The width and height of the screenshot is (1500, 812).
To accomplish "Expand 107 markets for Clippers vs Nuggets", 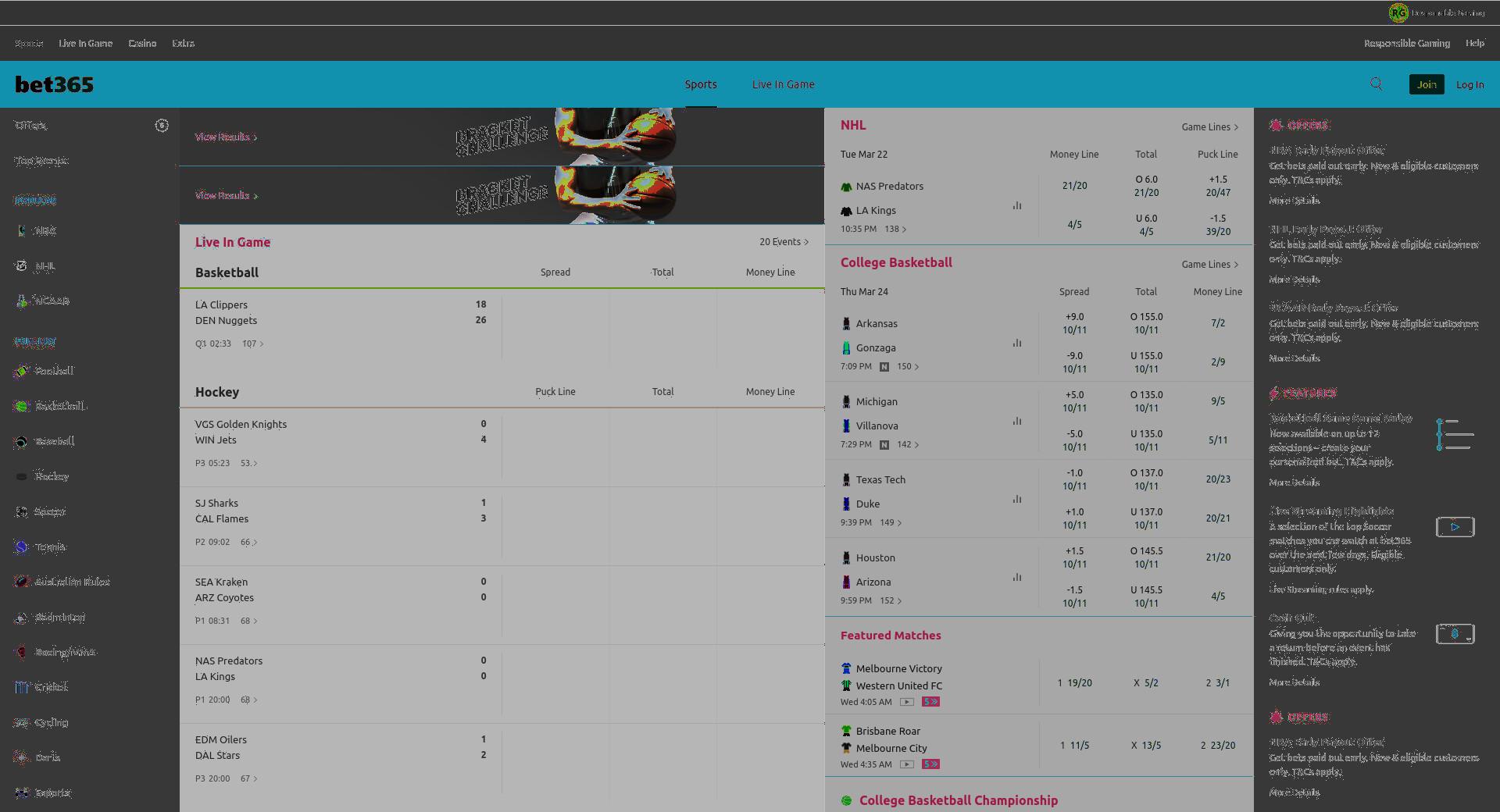I will pos(252,344).
